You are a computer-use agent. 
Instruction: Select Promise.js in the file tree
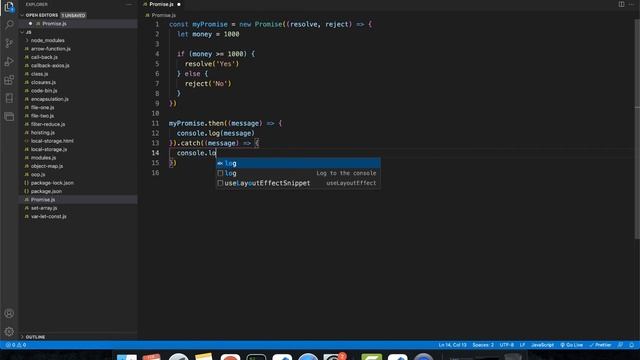pos(78,200)
